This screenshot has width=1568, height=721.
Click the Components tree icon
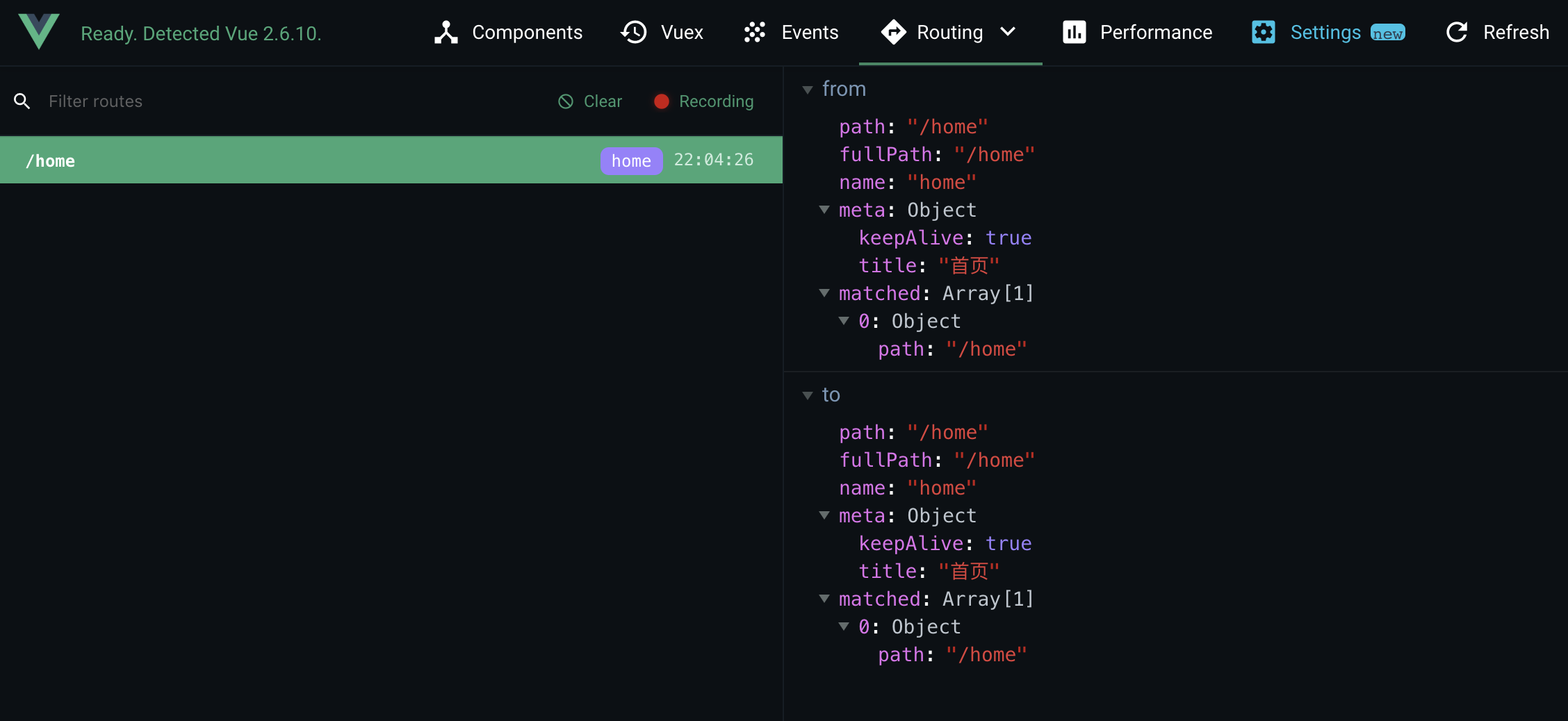446,33
